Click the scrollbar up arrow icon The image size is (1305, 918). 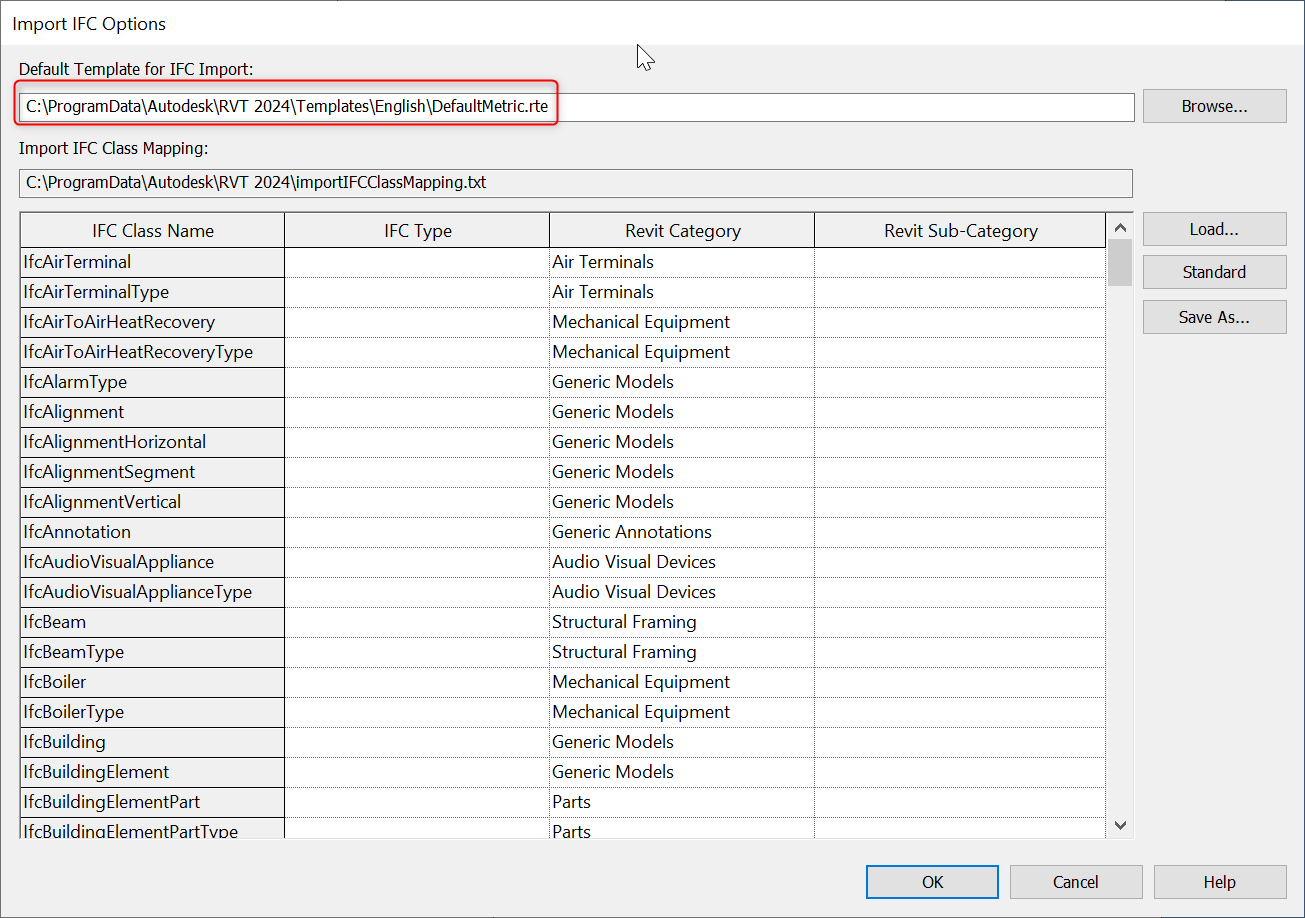click(x=1120, y=227)
